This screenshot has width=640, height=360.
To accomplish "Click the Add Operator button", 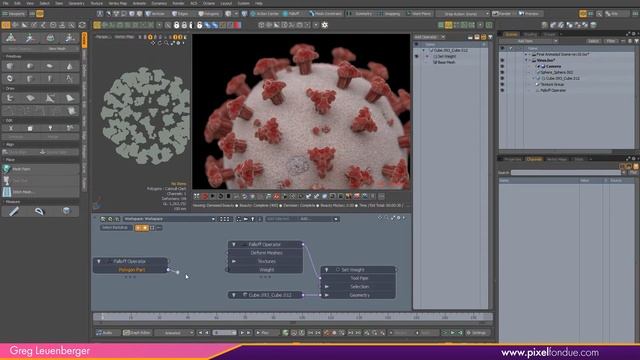I will click(429, 37).
